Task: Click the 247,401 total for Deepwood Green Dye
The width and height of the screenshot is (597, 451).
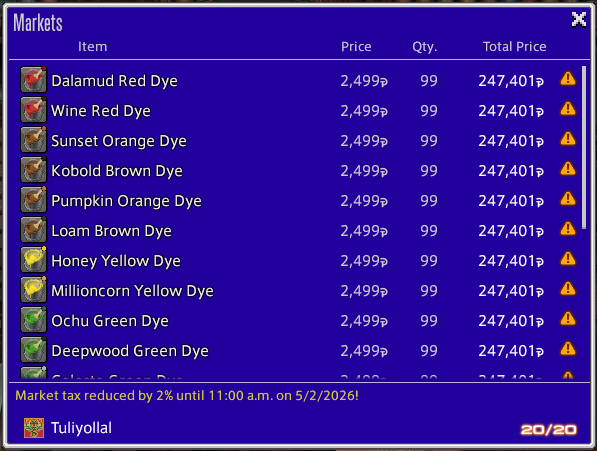Action: pos(511,352)
